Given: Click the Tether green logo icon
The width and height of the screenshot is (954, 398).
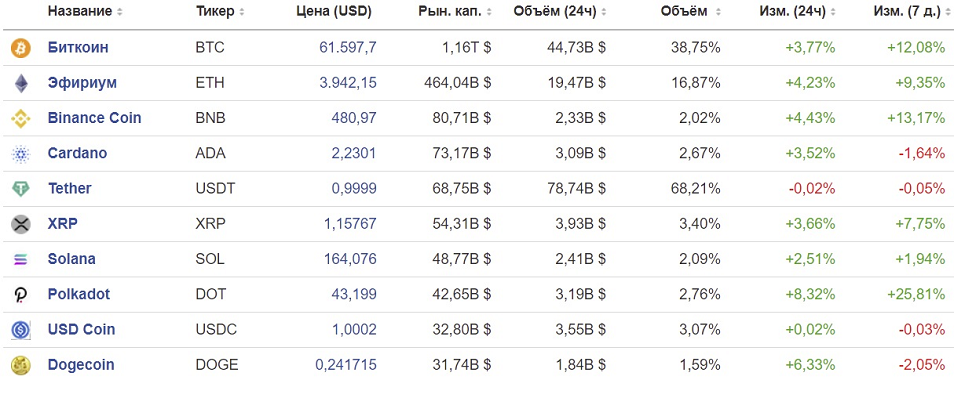Looking at the screenshot, I should (x=21, y=189).
